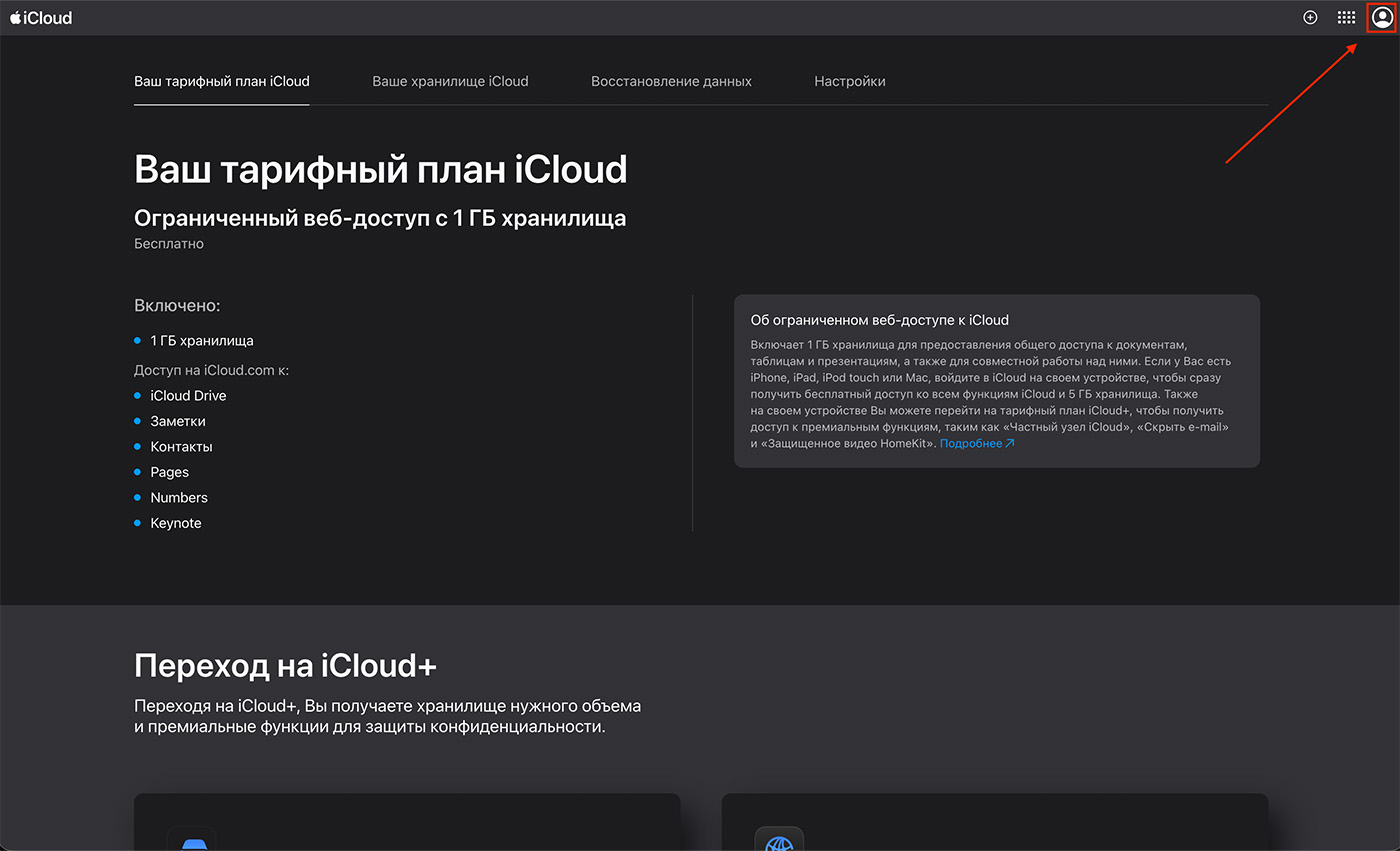Click 'Контакты' list item

(x=181, y=447)
